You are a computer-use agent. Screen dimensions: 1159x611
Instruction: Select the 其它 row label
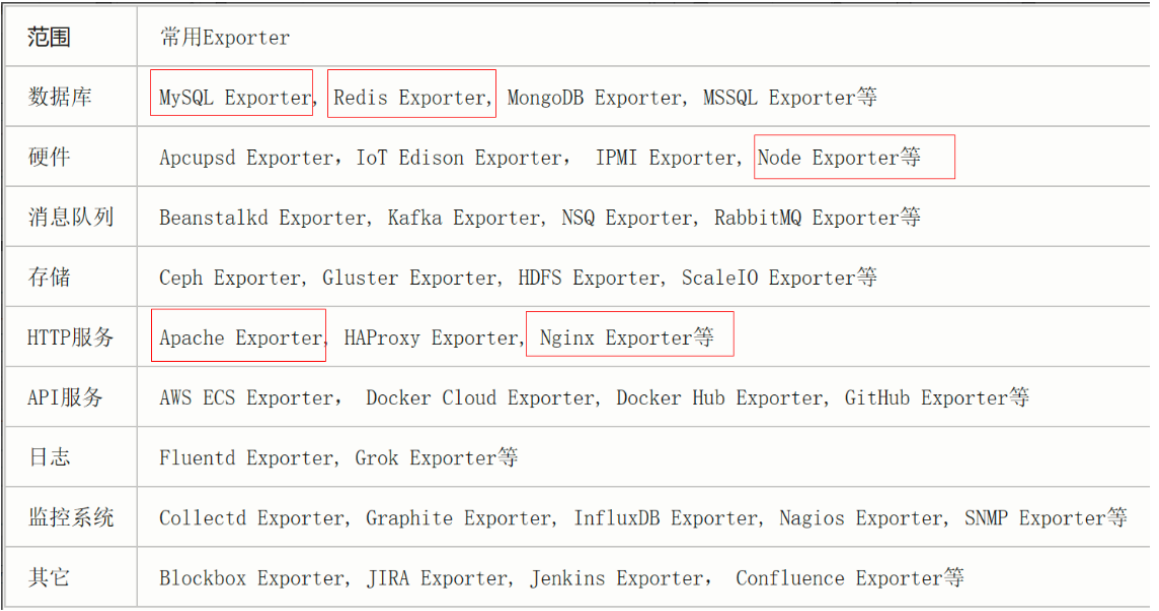(x=49, y=576)
